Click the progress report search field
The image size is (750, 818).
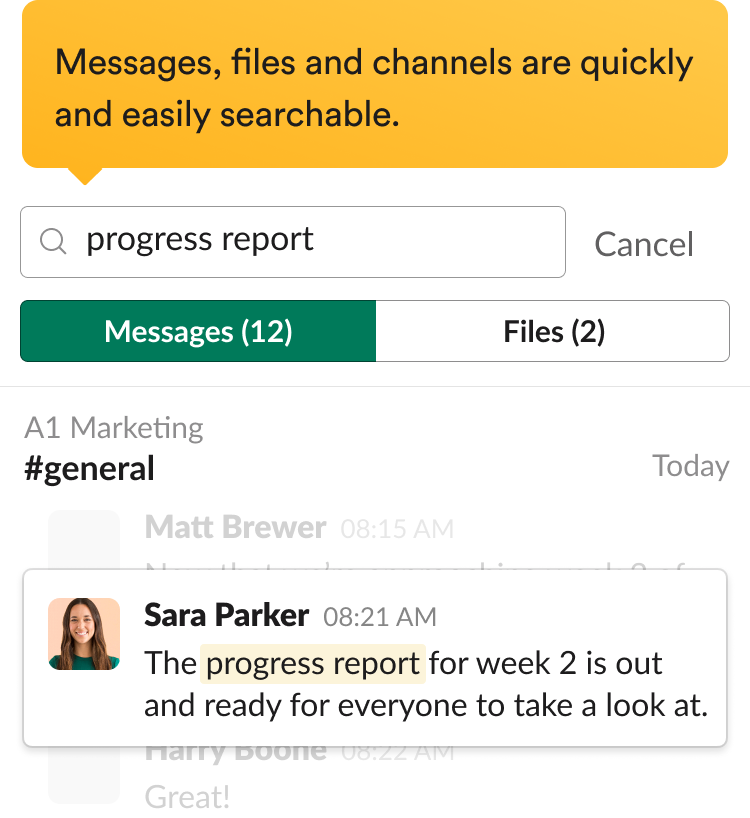click(x=293, y=242)
